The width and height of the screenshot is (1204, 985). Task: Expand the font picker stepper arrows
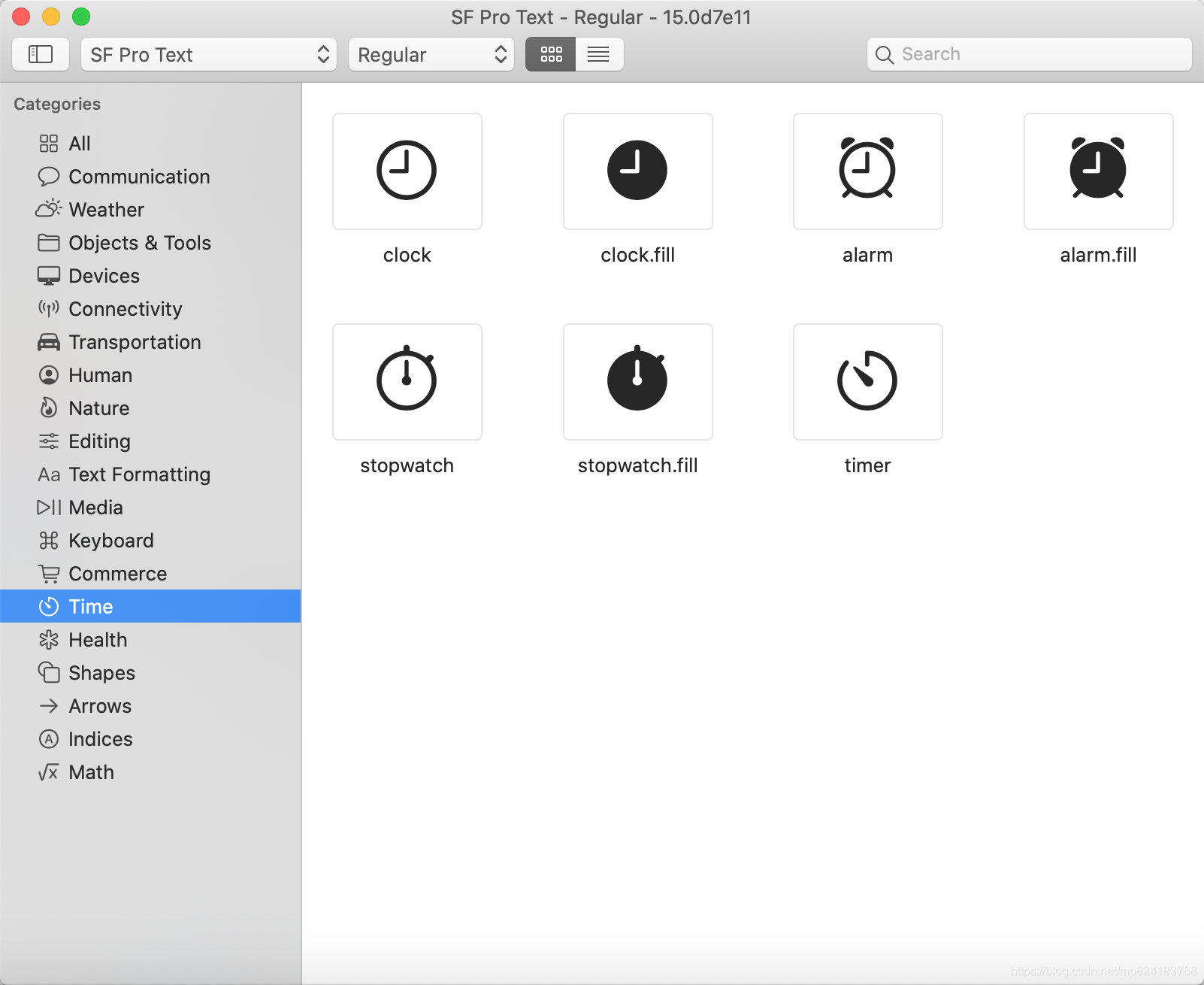point(323,54)
